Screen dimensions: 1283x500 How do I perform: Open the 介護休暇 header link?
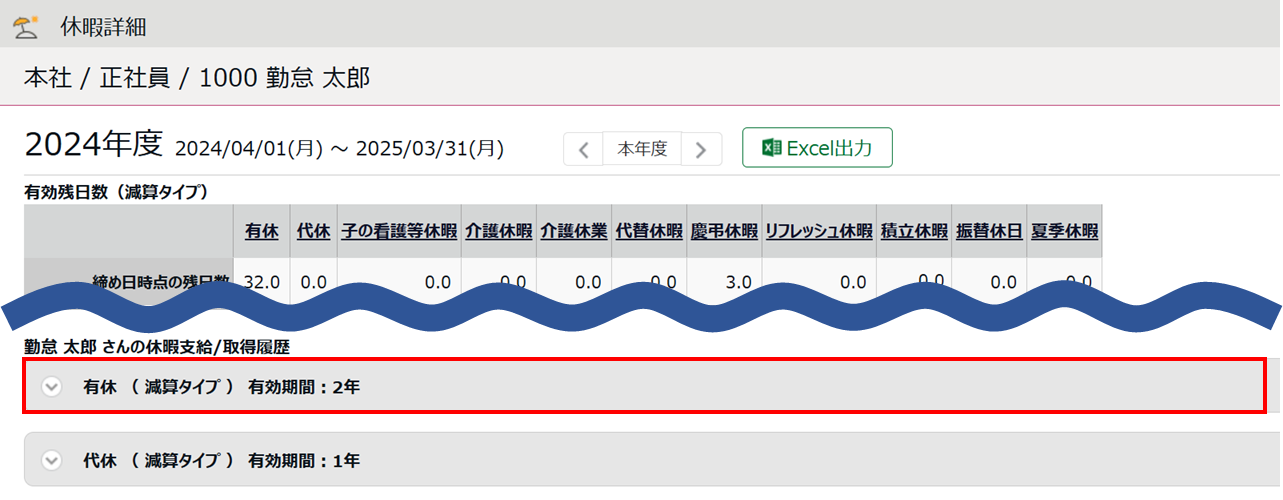pos(499,231)
